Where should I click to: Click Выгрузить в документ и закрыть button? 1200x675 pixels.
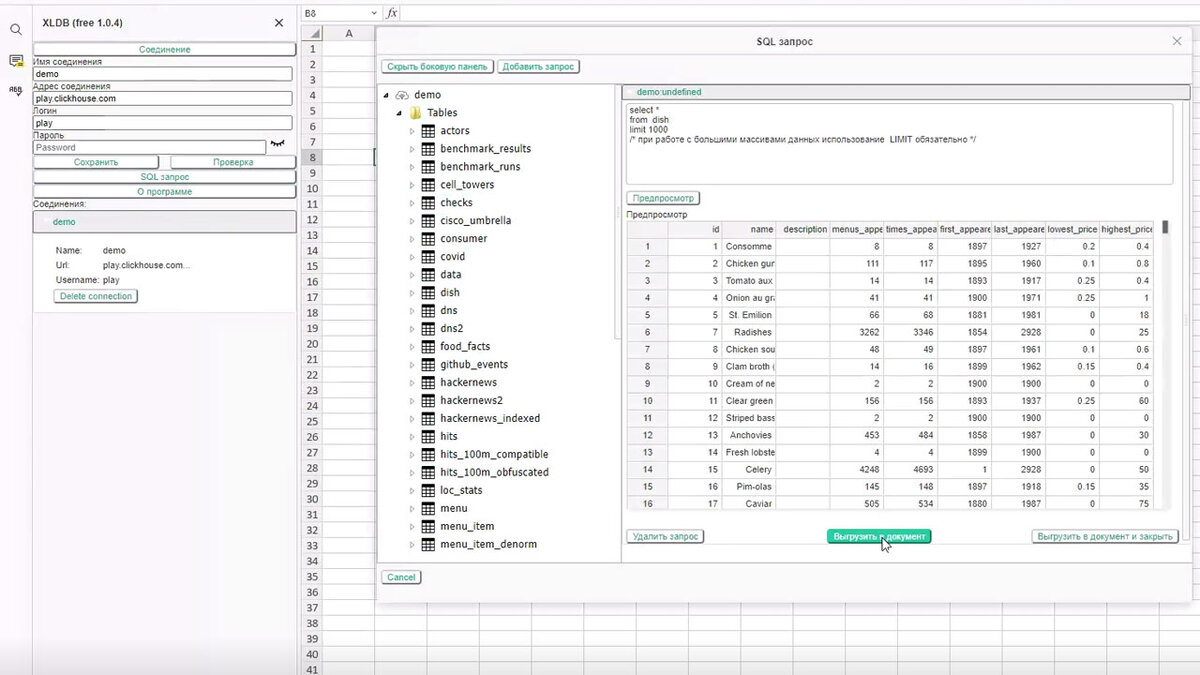coord(1105,537)
